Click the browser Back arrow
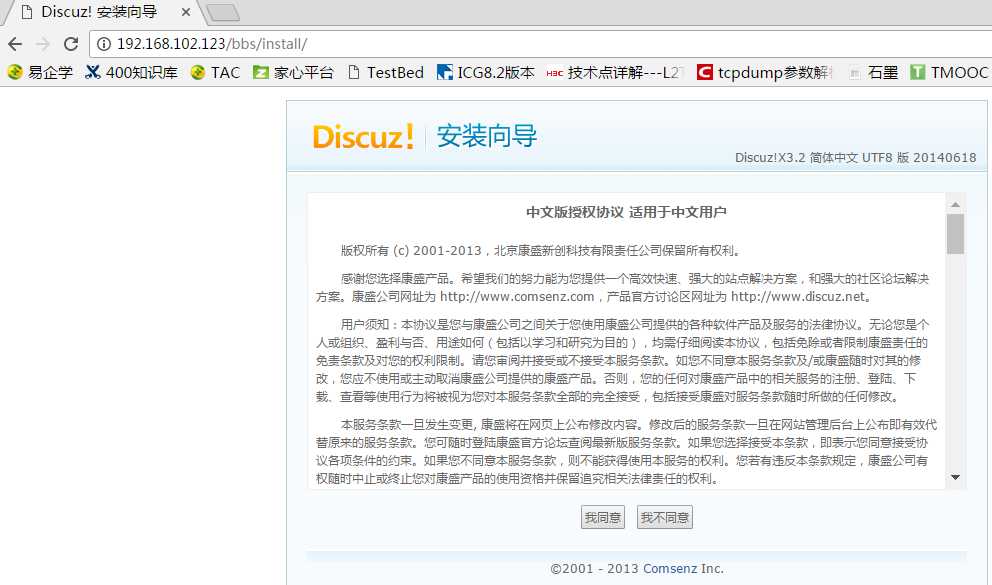The image size is (992, 585). (15, 44)
